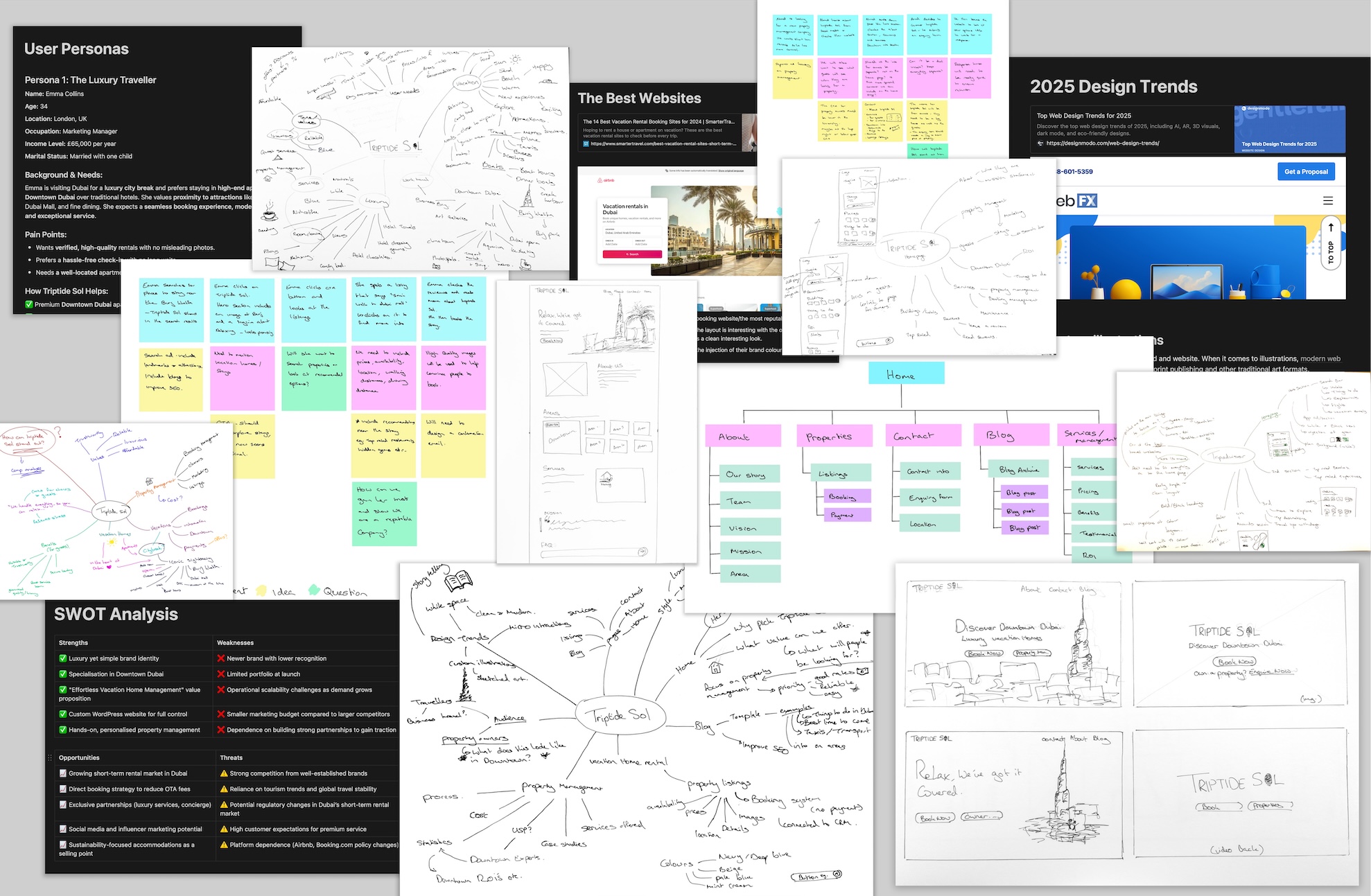This screenshot has height=896, width=1371.
Task: Click the ST favicon beside smartertravel URL
Action: click(x=586, y=144)
